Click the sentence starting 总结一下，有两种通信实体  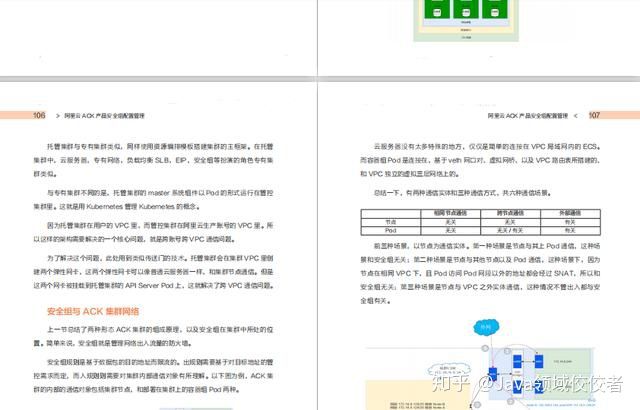tap(463, 193)
